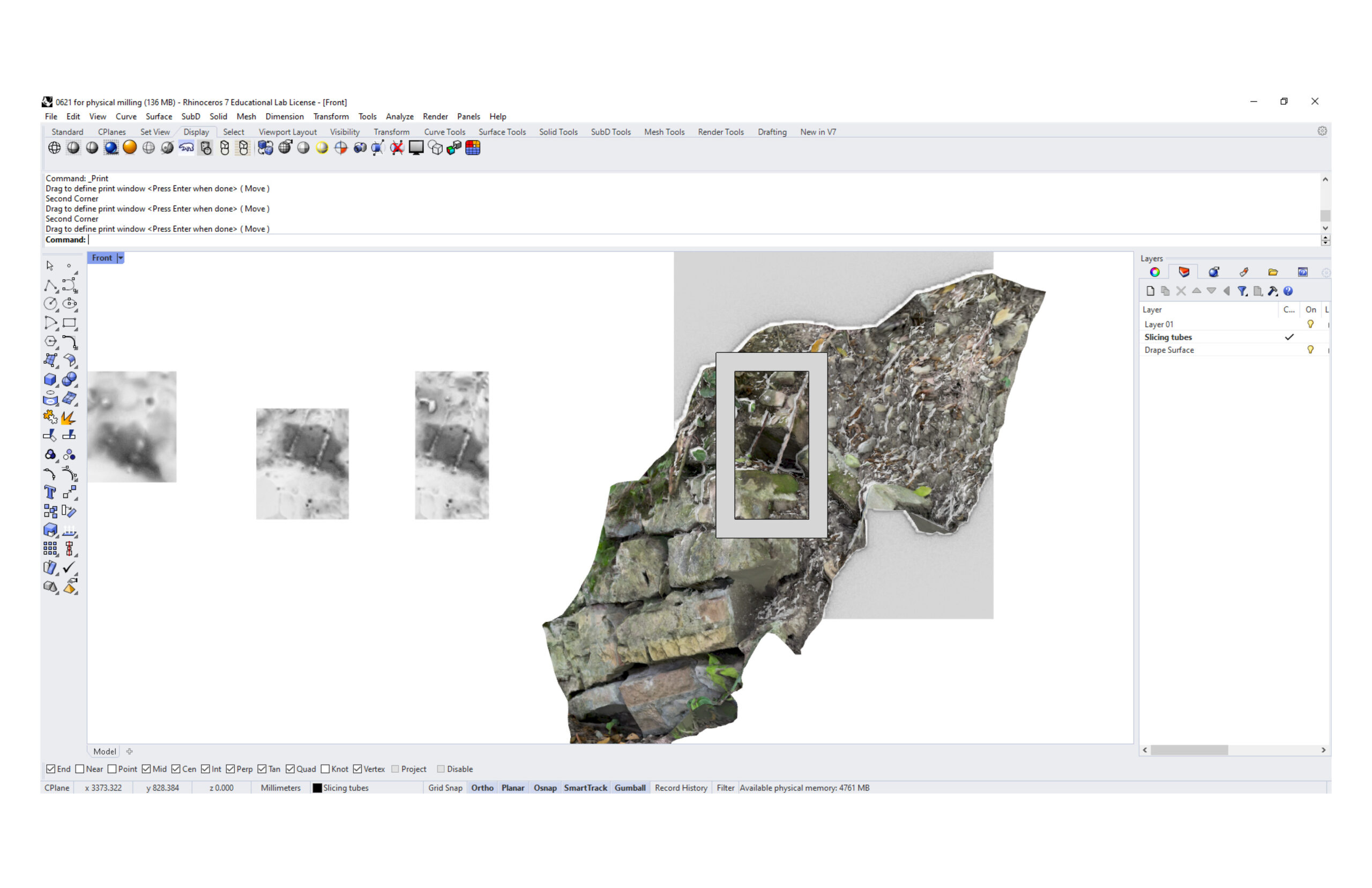Choose the Polyline tool
The width and height of the screenshot is (1372, 888).
50,285
